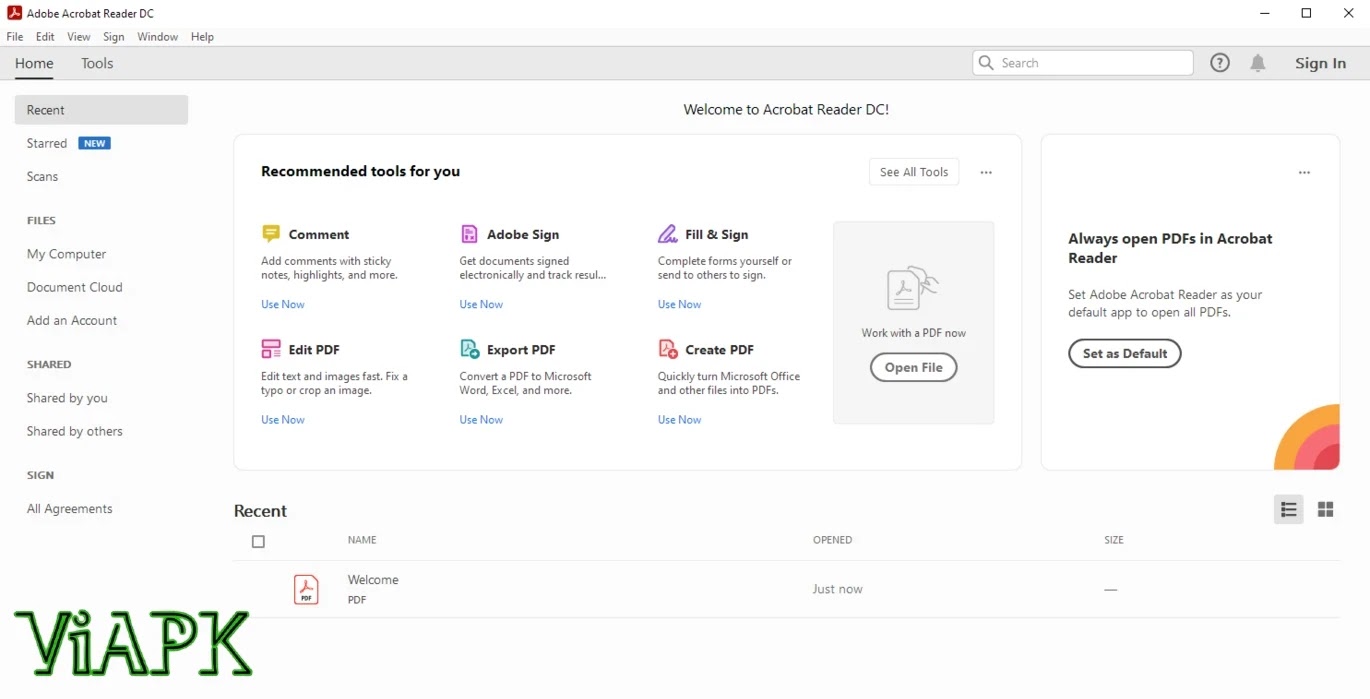
Task: Open Shared by others list
Action: [x=75, y=432]
